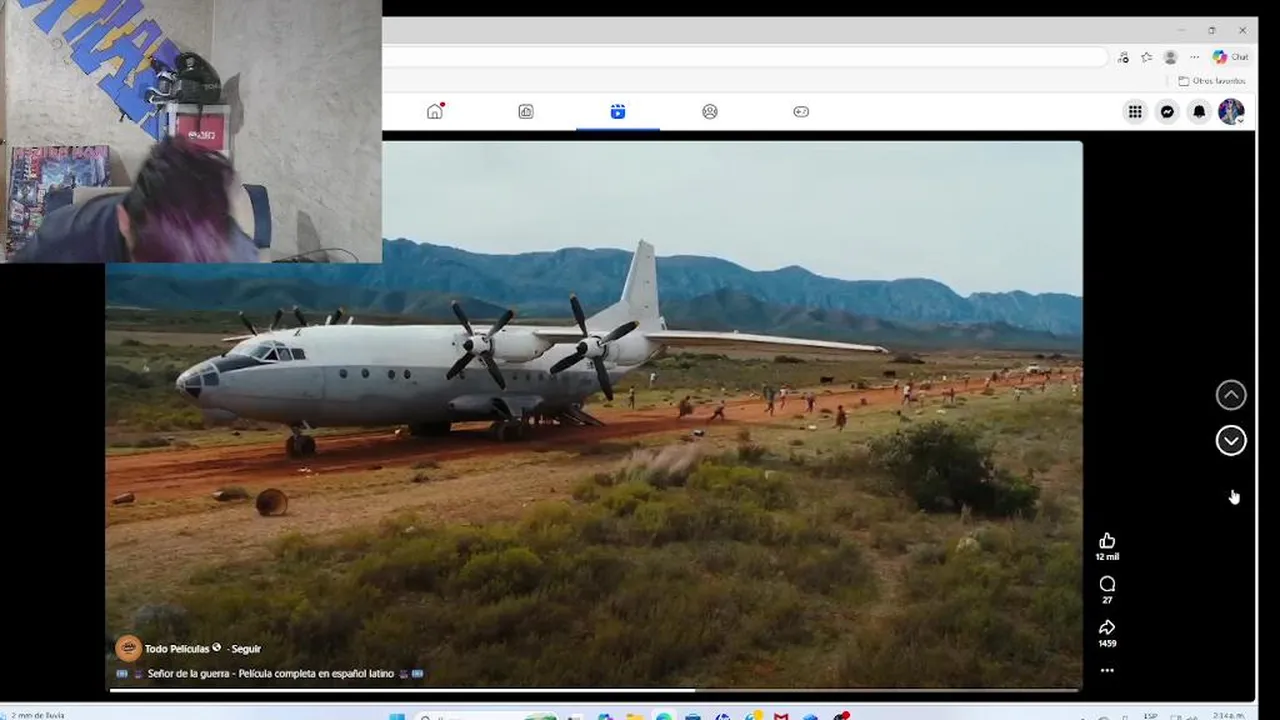Select the active Reels video tab

[x=618, y=111]
